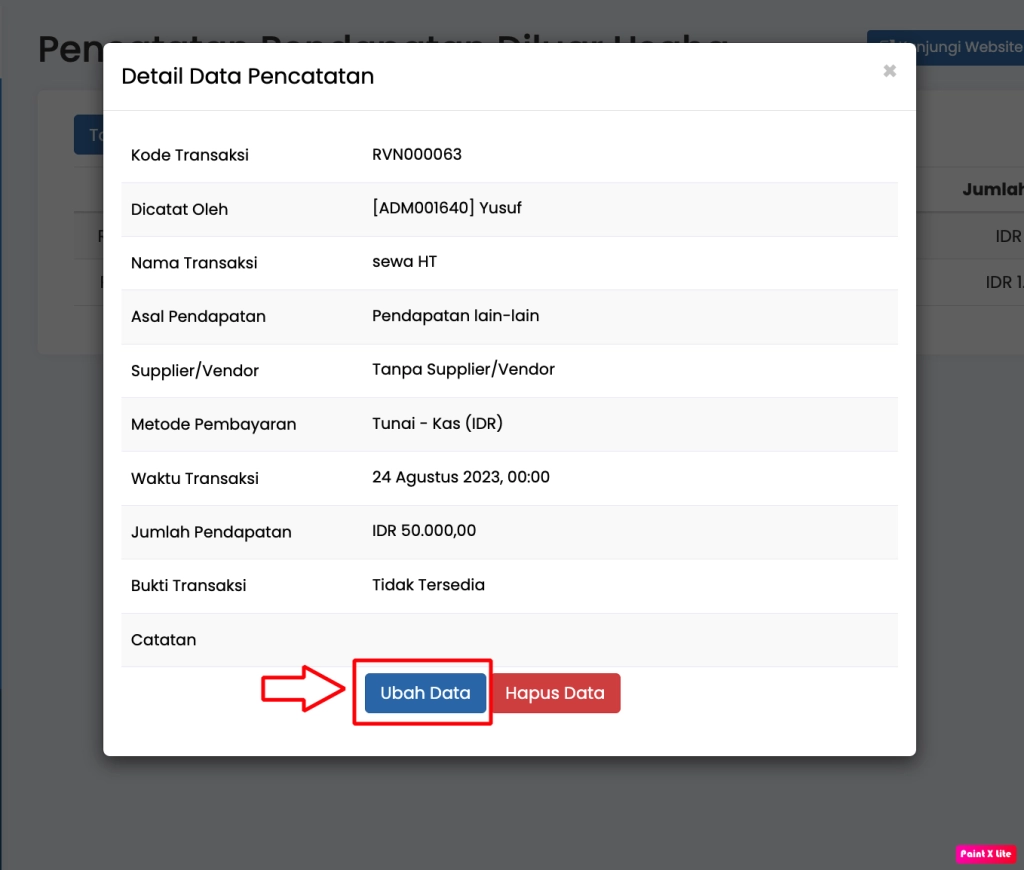The width and height of the screenshot is (1024, 870).
Task: Click 'Tidak Tersedia' in Bukti Transaksi row
Action: (428, 585)
